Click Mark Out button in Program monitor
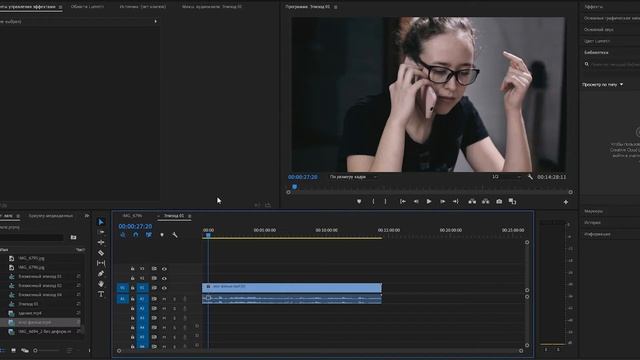640x360 pixels. coord(385,201)
